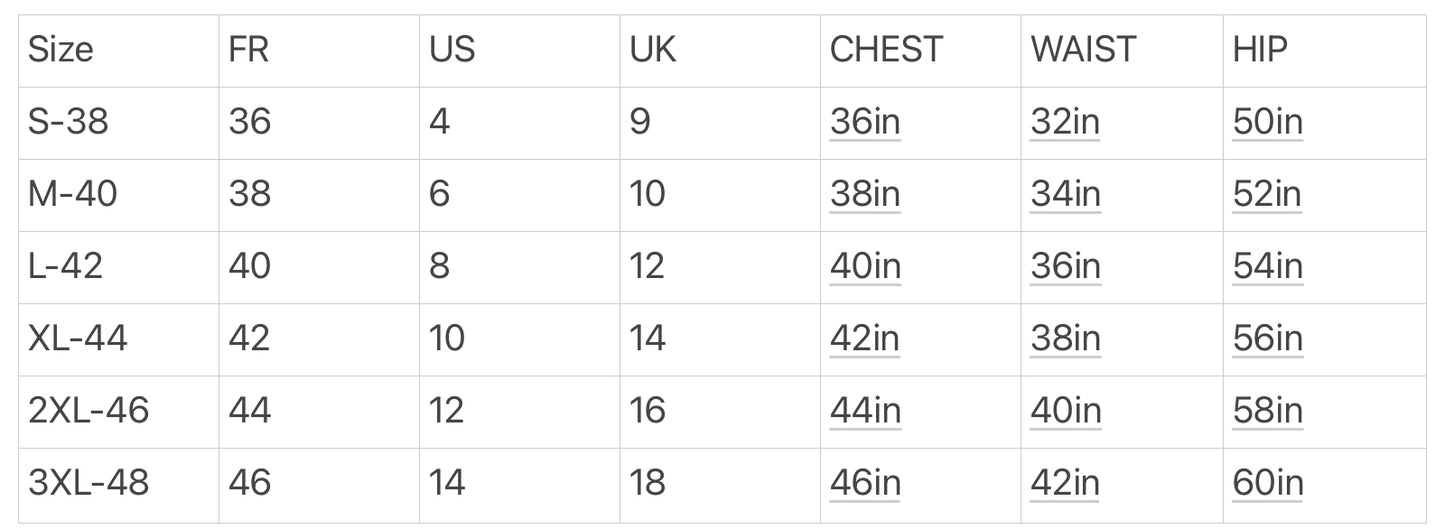Screen dimensions: 1445x529
Task: Open the 46in chest measurement link
Action: coord(865,483)
